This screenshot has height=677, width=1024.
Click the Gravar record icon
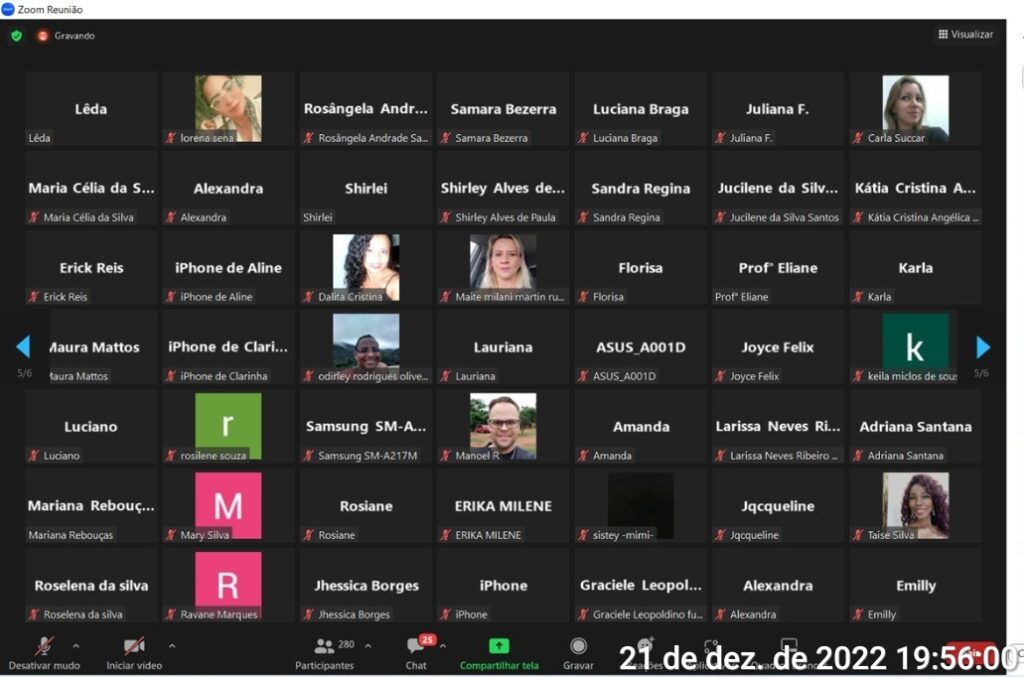click(x=578, y=646)
